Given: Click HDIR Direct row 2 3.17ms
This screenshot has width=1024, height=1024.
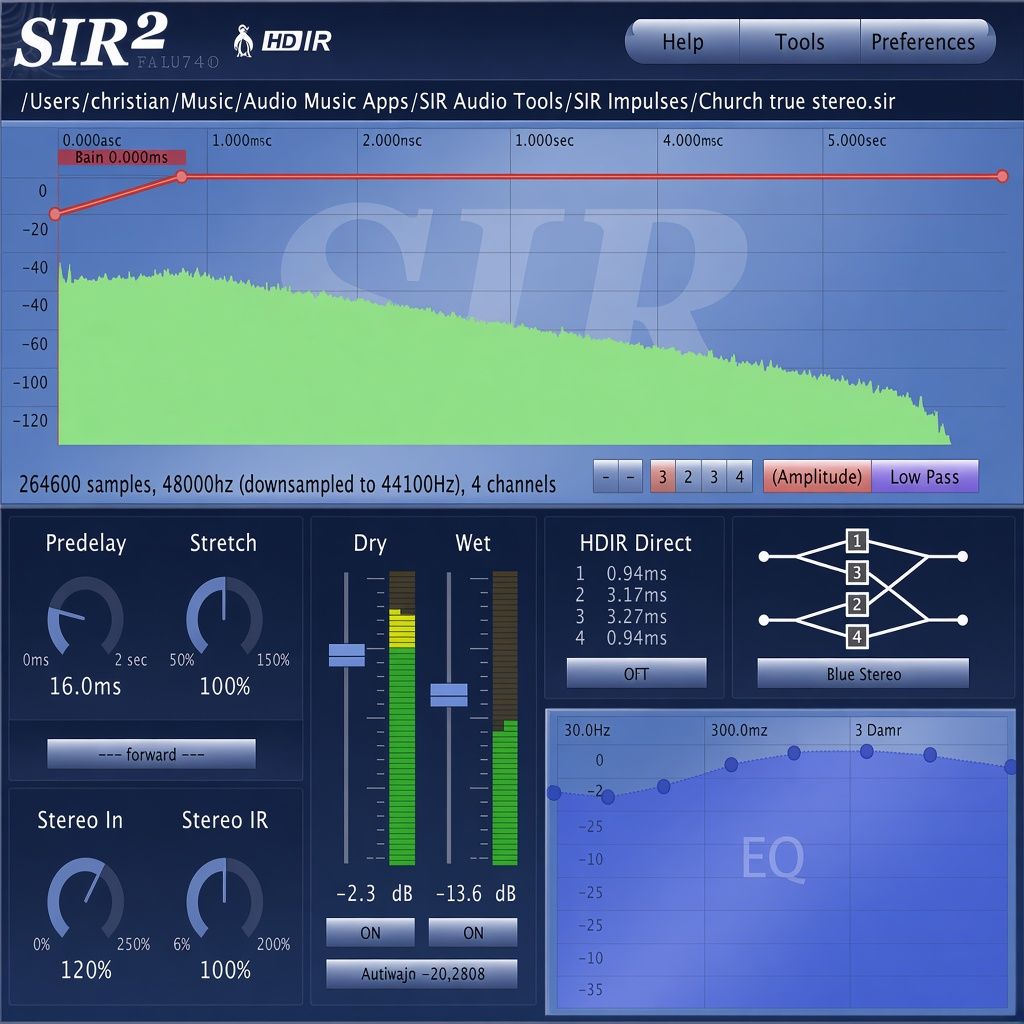Looking at the screenshot, I should coord(620,595).
